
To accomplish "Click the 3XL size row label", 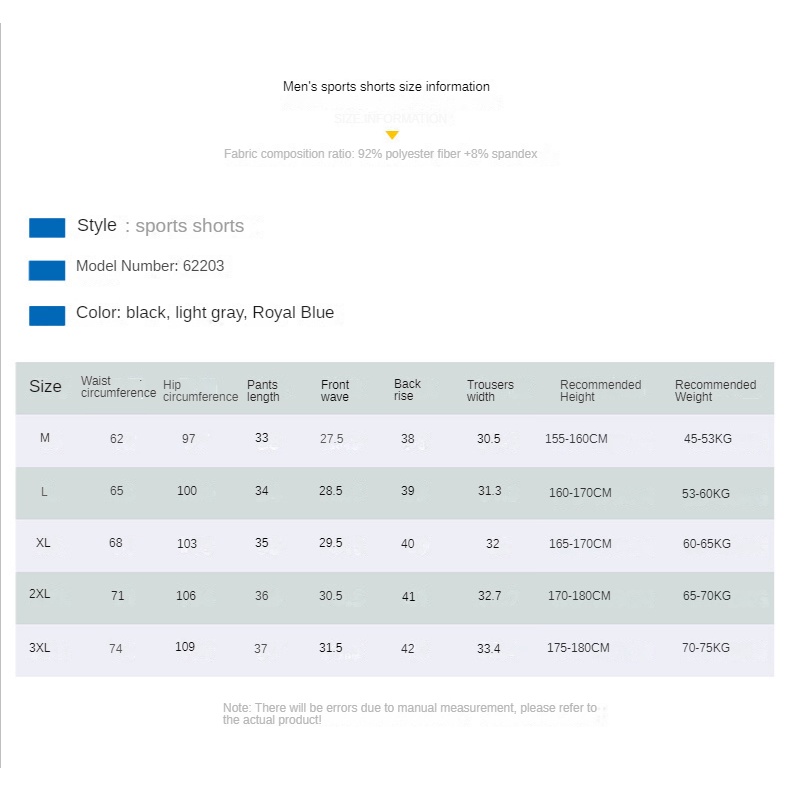I will coord(40,648).
